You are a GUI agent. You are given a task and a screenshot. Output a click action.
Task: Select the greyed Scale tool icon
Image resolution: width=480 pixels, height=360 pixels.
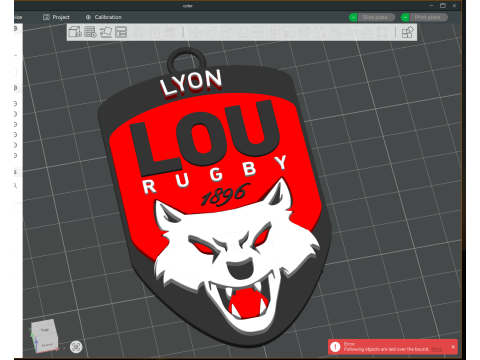[x=226, y=32]
